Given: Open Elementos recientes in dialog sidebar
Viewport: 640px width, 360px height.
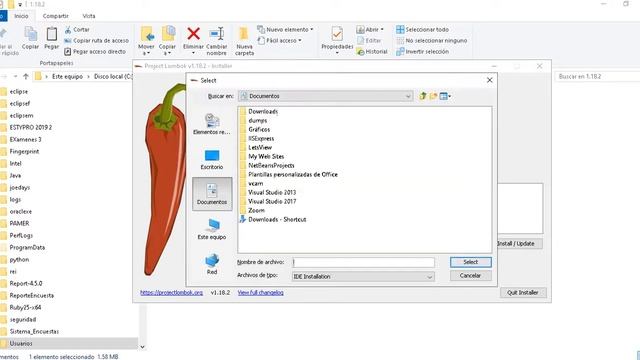Looking at the screenshot, I should point(211,124).
